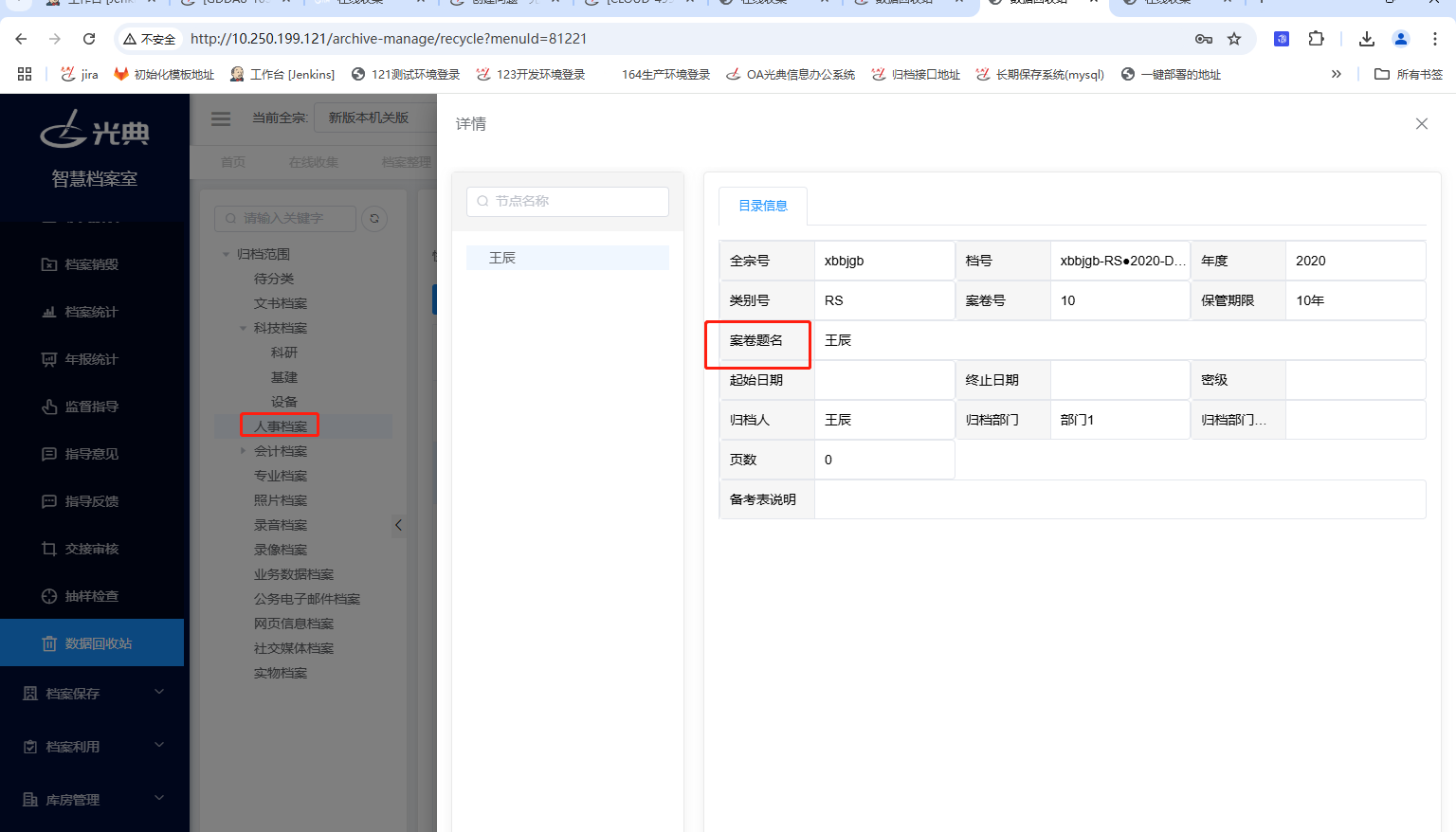Screen dimensions: 1456x832
Task: Open the browser downloads icon
Action: 1366,39
